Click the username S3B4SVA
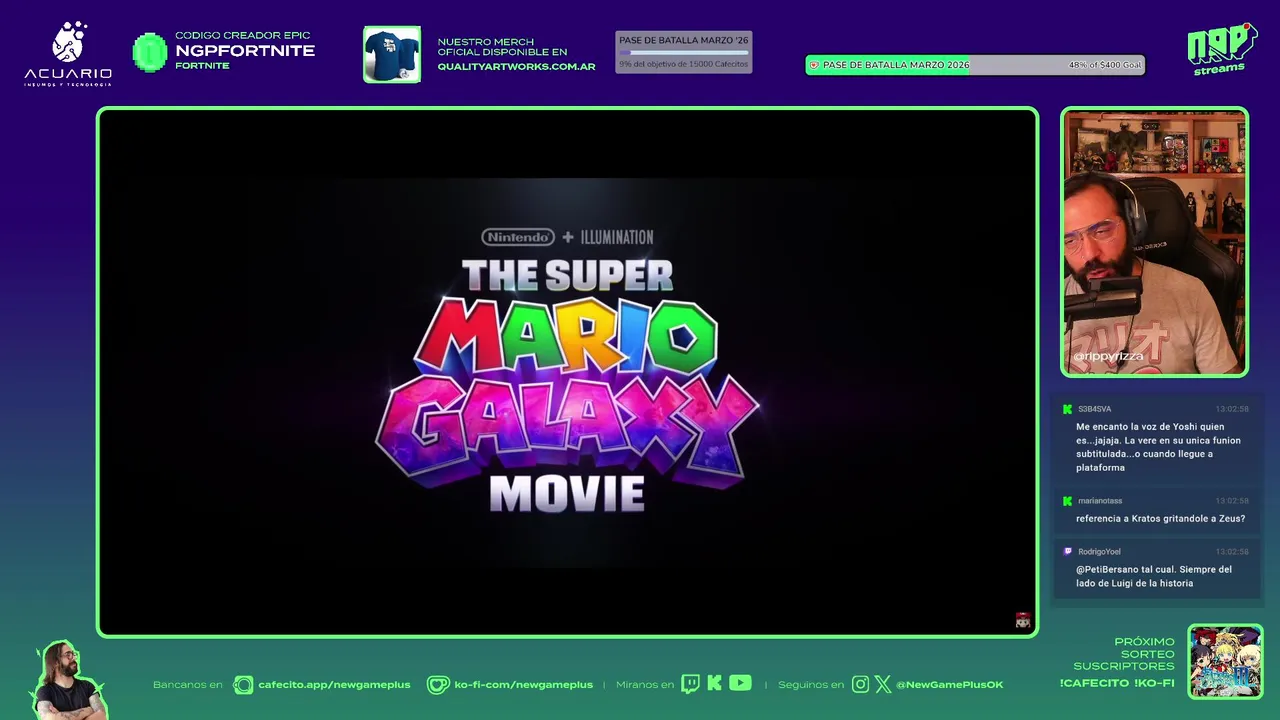Viewport: 1280px width, 720px height. pyautogui.click(x=1094, y=409)
